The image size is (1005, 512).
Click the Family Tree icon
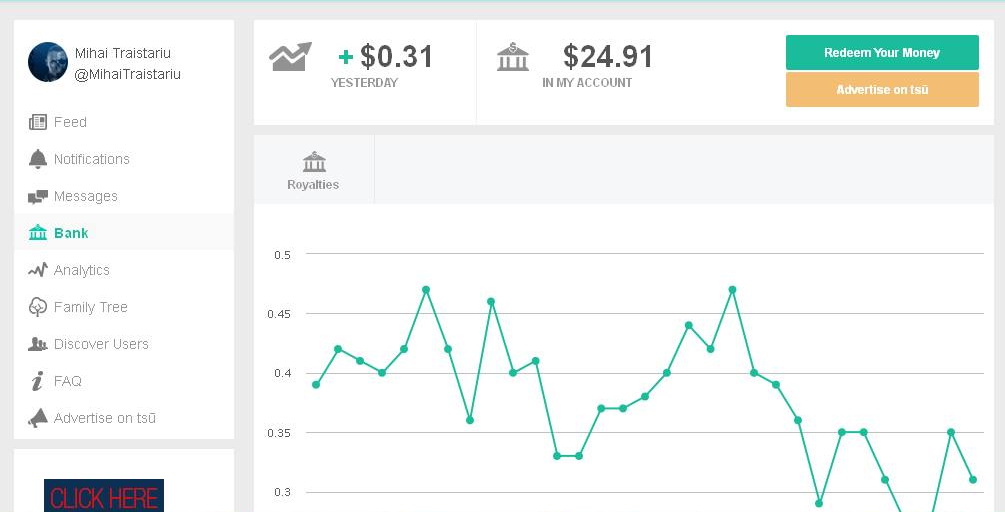(38, 307)
